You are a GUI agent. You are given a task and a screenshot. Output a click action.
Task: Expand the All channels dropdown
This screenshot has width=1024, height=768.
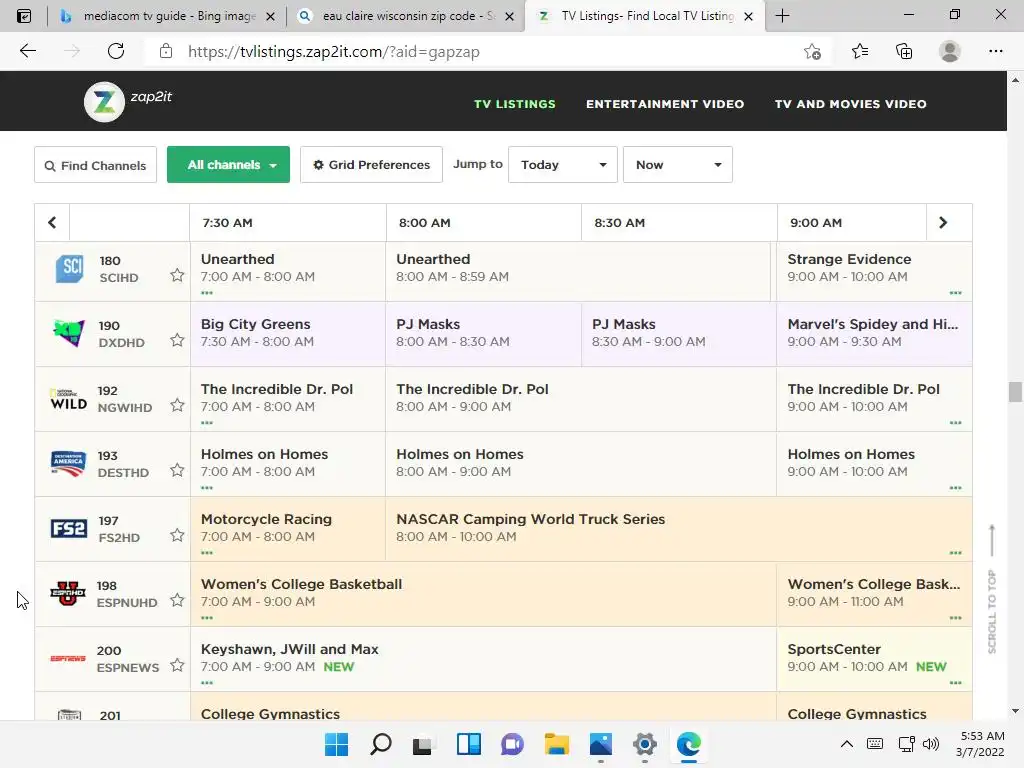click(x=229, y=165)
